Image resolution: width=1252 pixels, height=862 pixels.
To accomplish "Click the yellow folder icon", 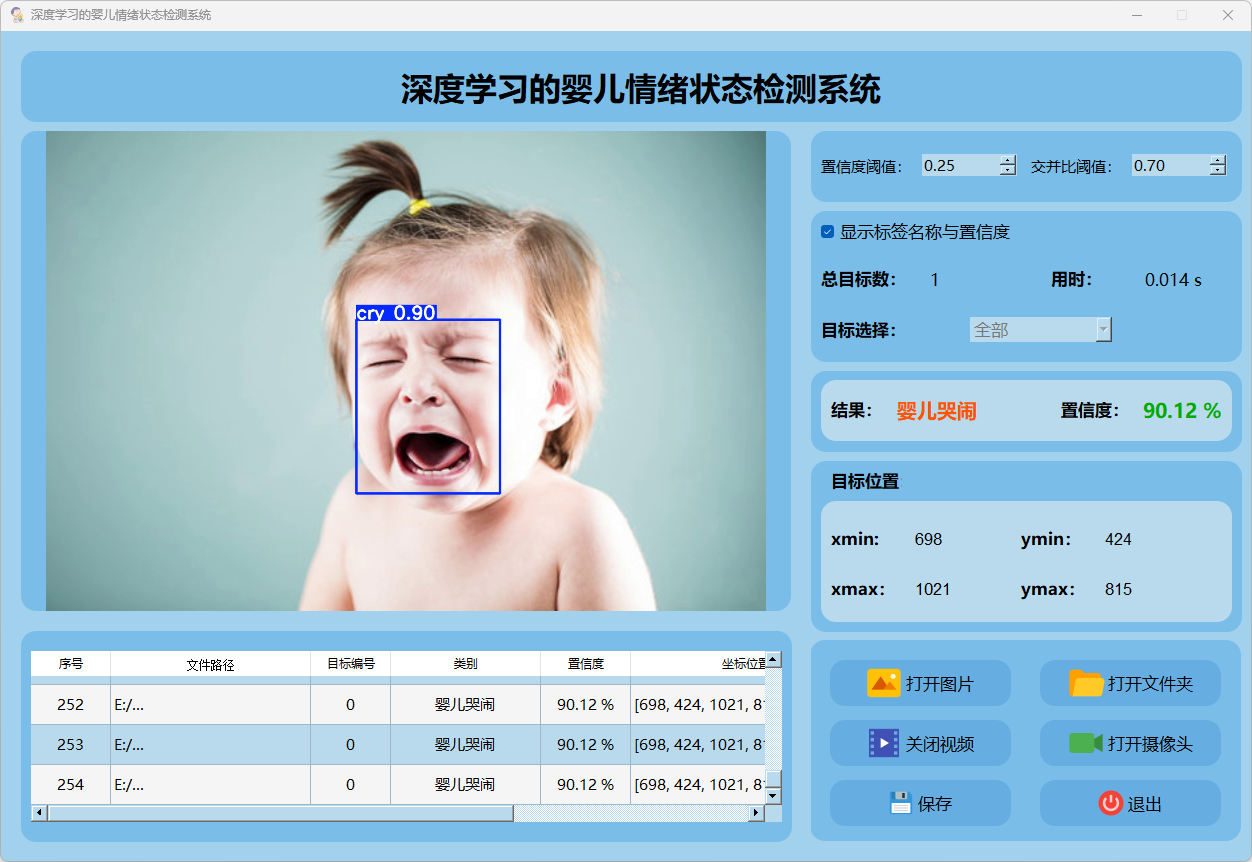I will [x=1086, y=683].
